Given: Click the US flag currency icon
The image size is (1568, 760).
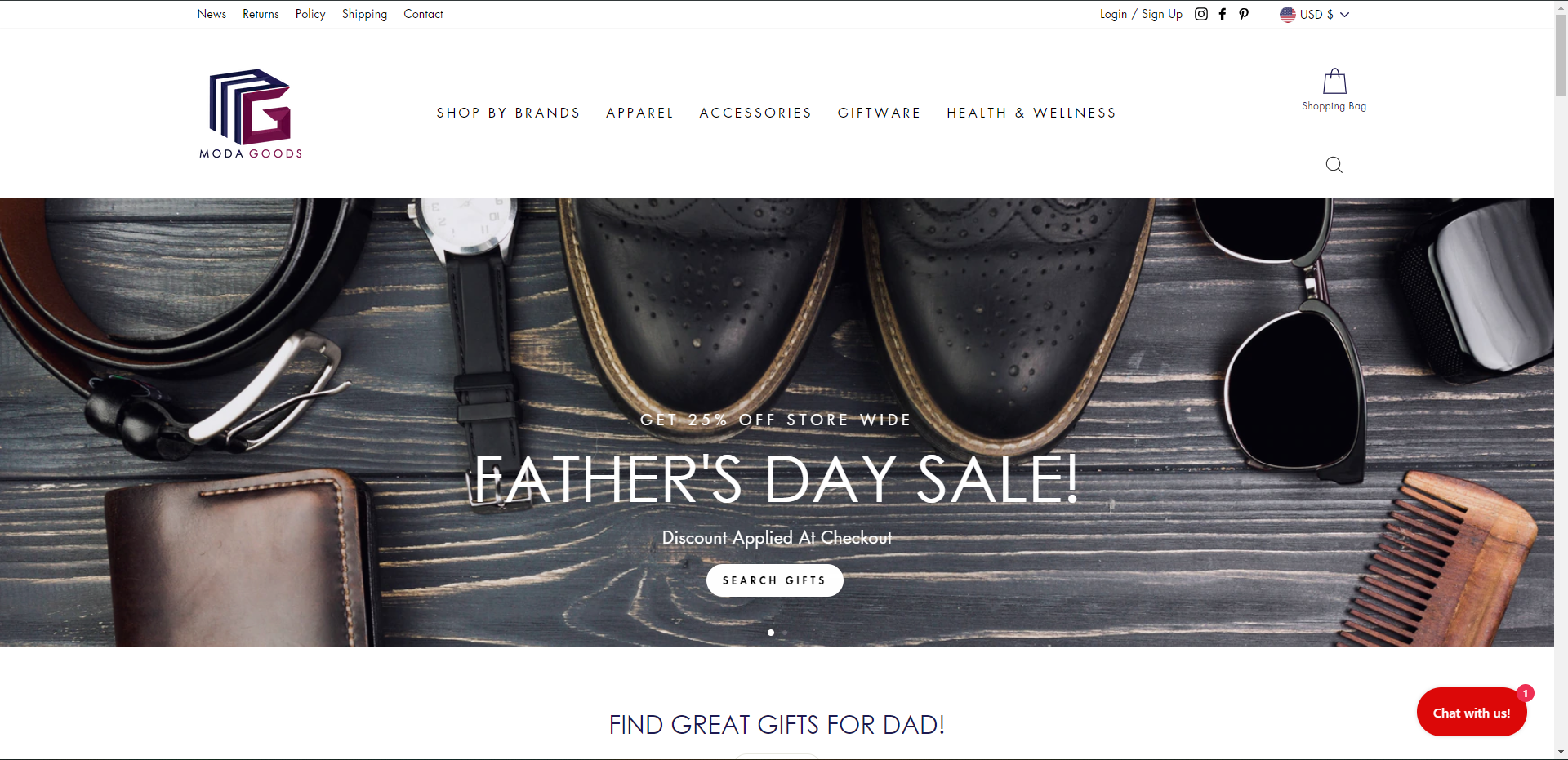Looking at the screenshot, I should coord(1287,14).
